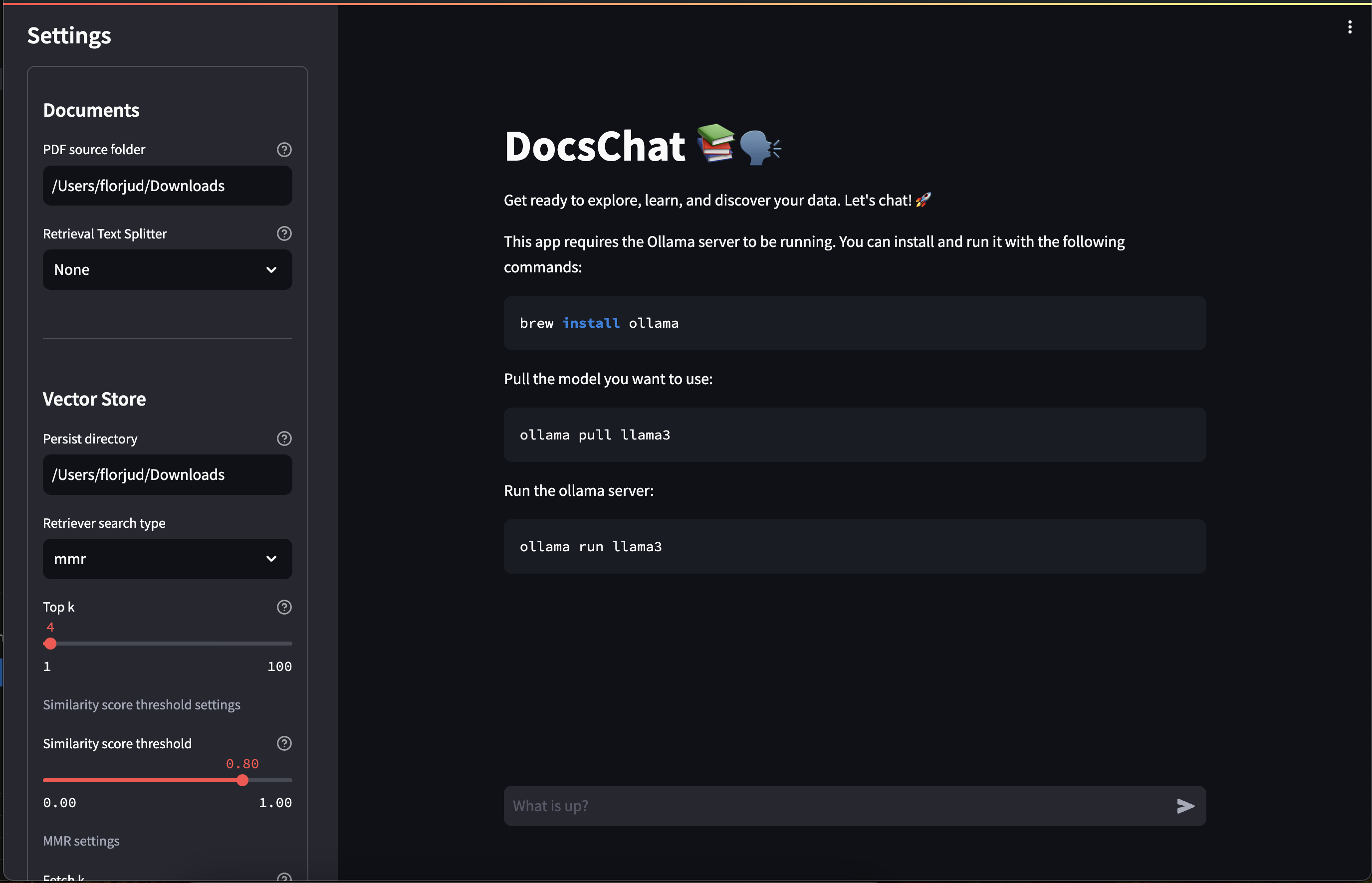Click help icon beside Persist directory
Viewport: 1372px width, 883px height.
point(284,439)
